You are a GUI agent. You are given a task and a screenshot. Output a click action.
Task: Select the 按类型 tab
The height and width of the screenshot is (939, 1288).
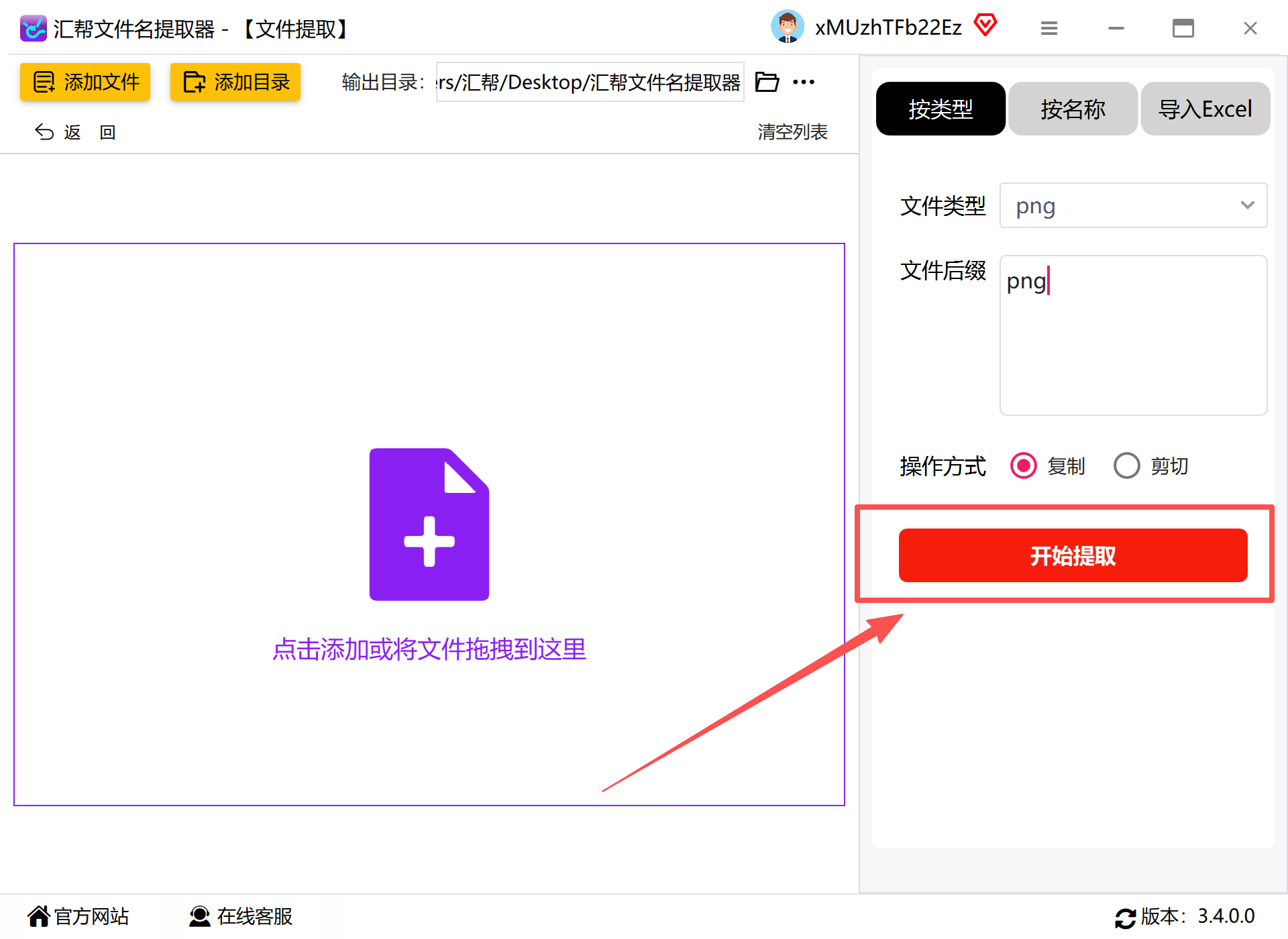tap(941, 109)
